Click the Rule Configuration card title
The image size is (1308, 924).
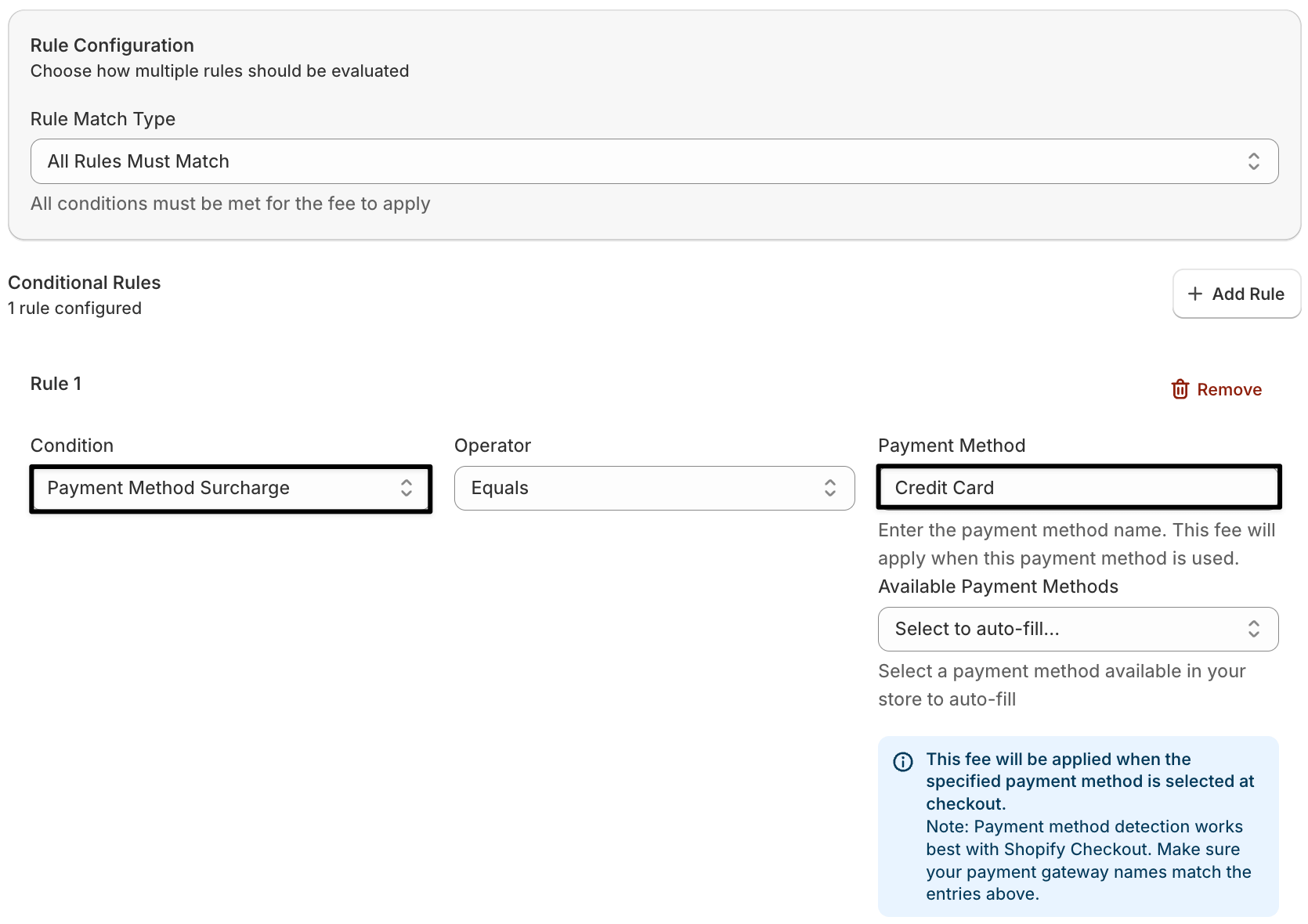tap(112, 45)
